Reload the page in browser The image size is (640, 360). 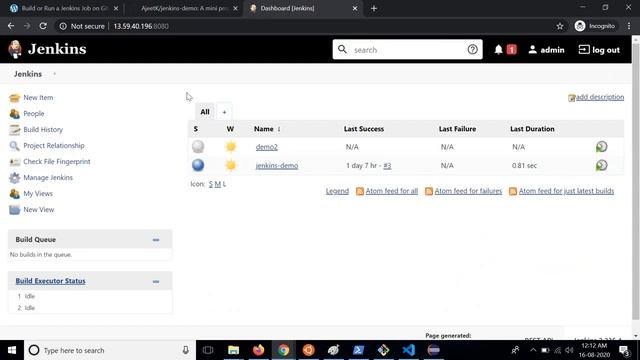pyautogui.click(x=43, y=26)
